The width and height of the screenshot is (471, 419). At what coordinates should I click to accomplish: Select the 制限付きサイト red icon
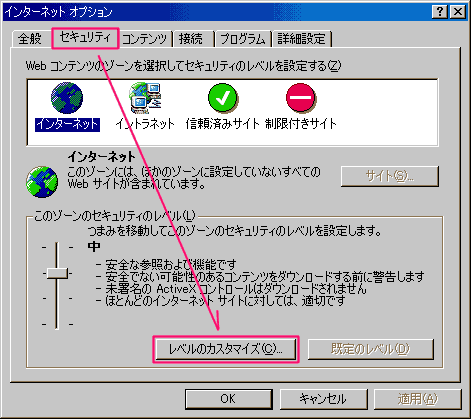coord(301,98)
